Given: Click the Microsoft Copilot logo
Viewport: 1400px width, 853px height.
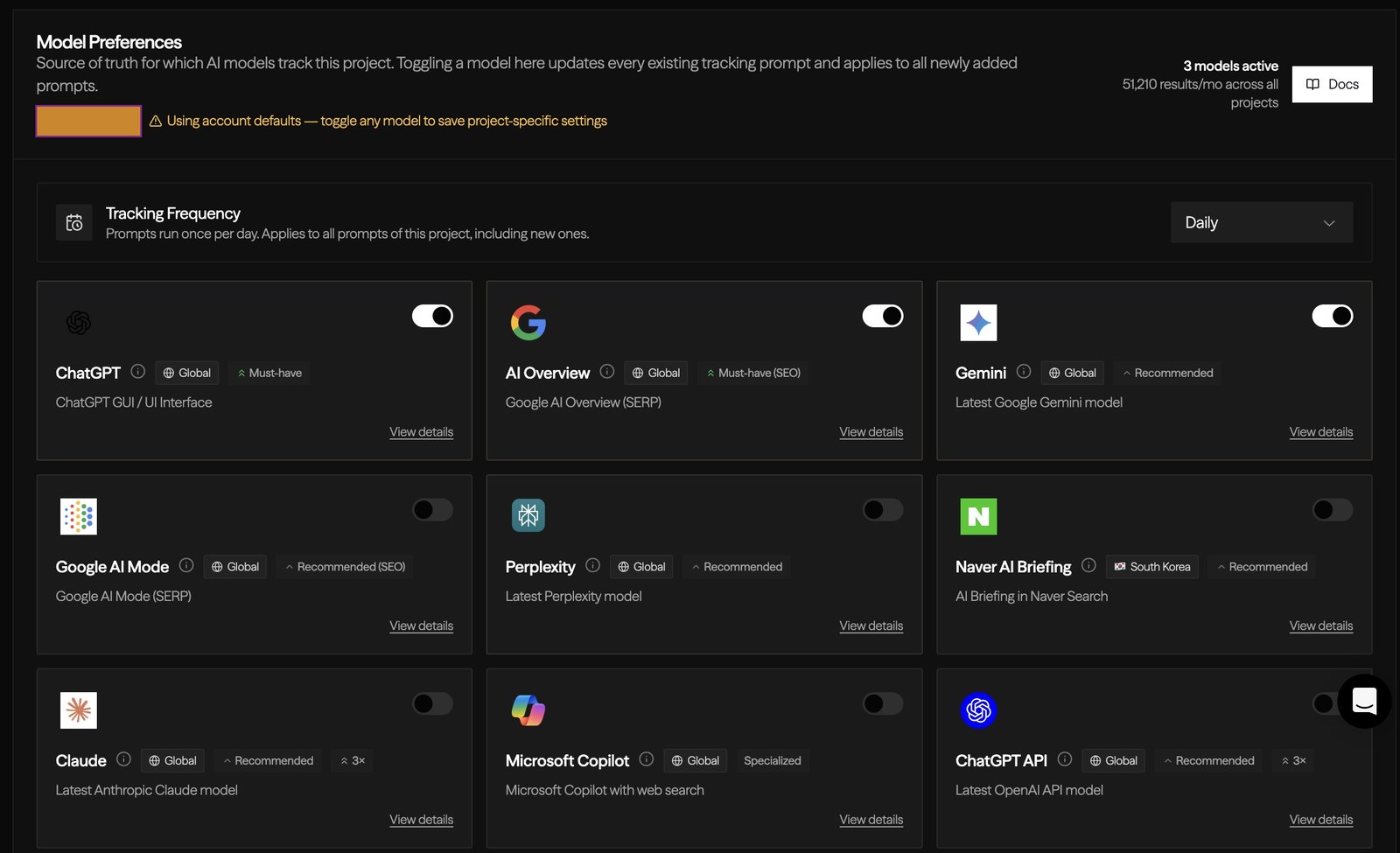Looking at the screenshot, I should (528, 710).
